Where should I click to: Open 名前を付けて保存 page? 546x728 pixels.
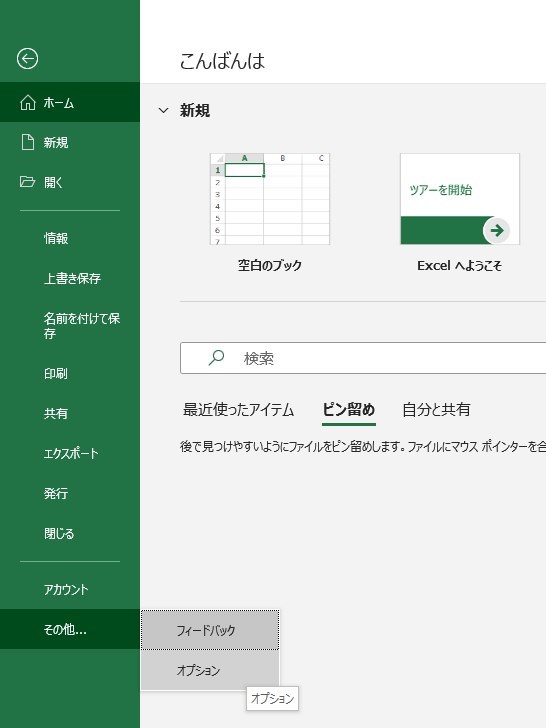[70, 325]
